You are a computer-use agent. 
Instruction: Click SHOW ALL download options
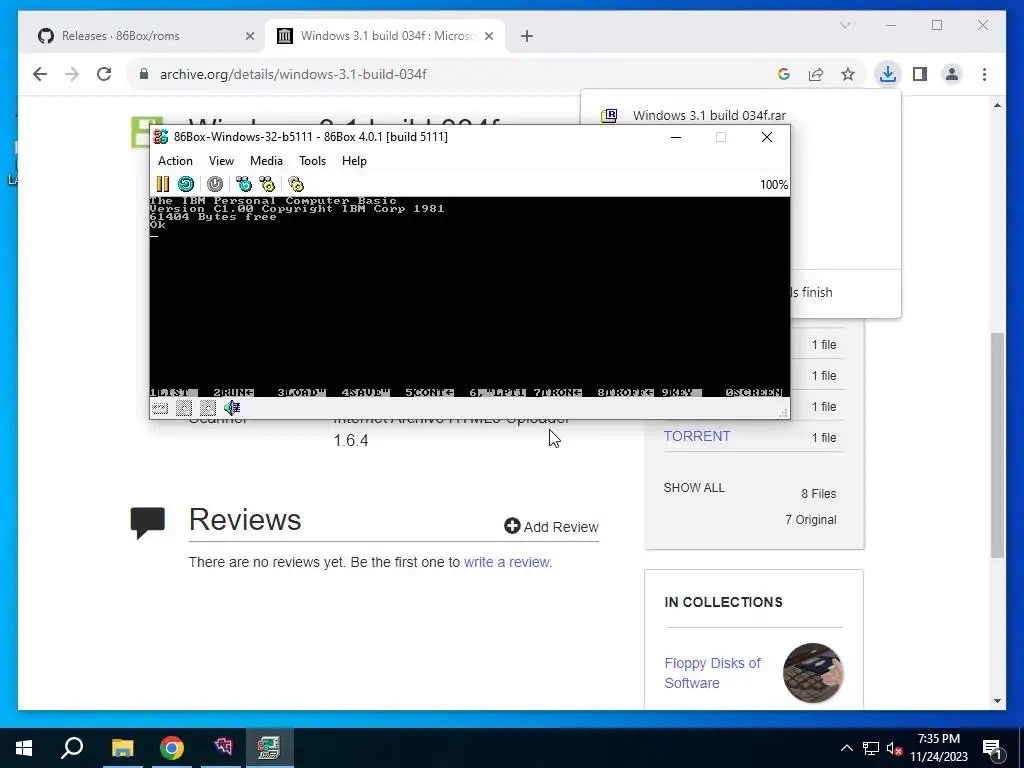[x=694, y=488]
